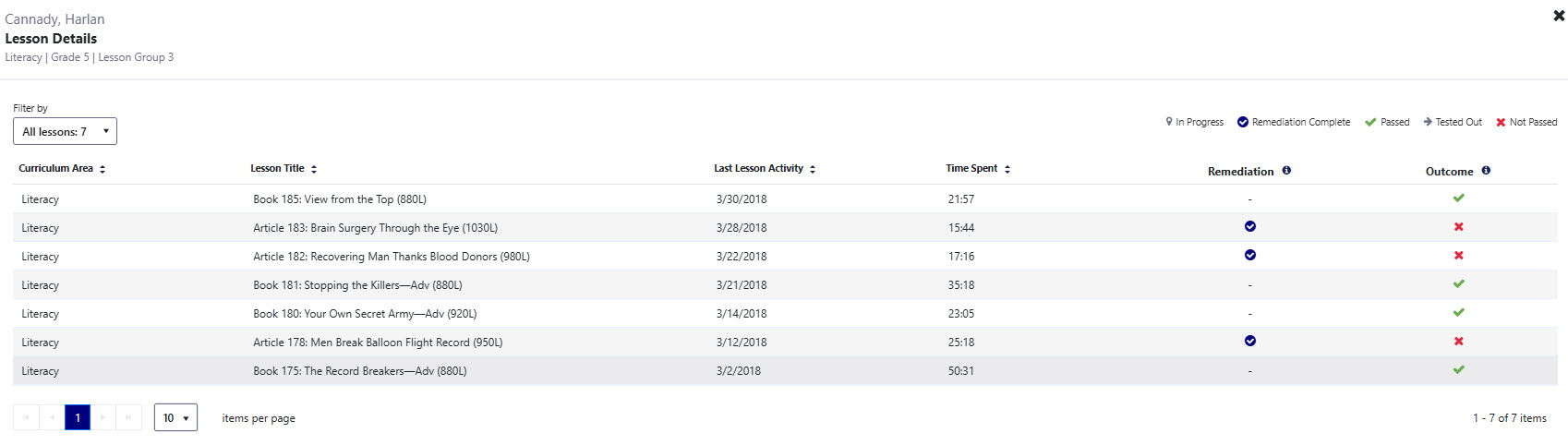Image resolution: width=1568 pixels, height=445 pixels.
Task: Go to the next page arrow
Action: pos(103,418)
